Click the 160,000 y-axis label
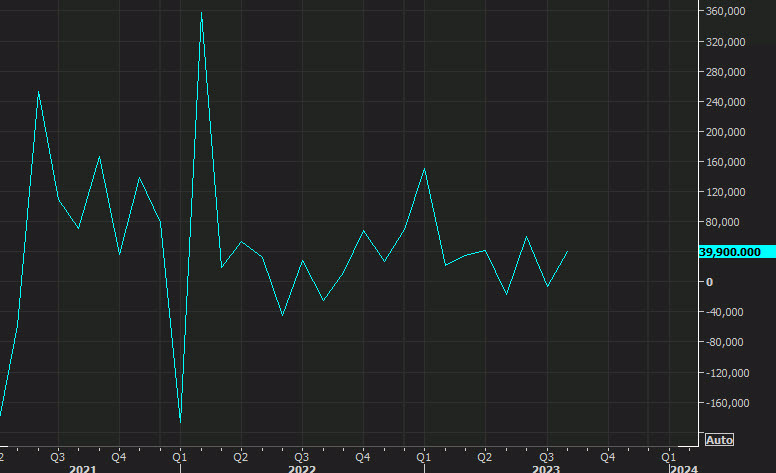The image size is (776, 473). click(728, 162)
